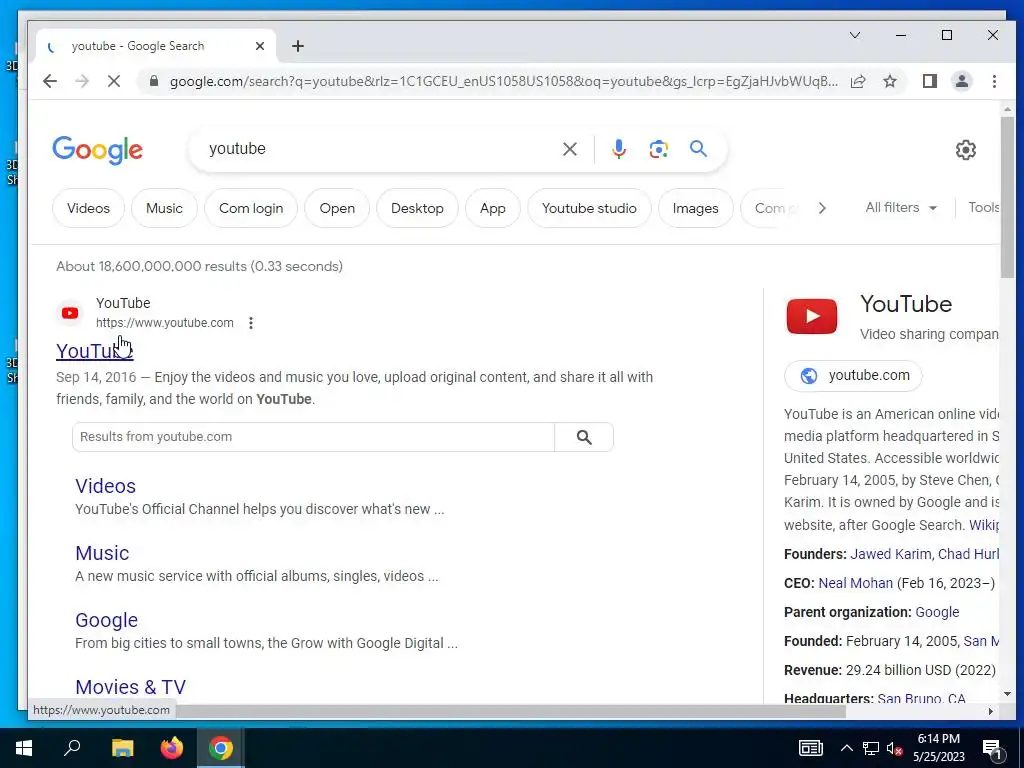Select the Images filter chip
The width and height of the screenshot is (1024, 768).
tap(696, 208)
